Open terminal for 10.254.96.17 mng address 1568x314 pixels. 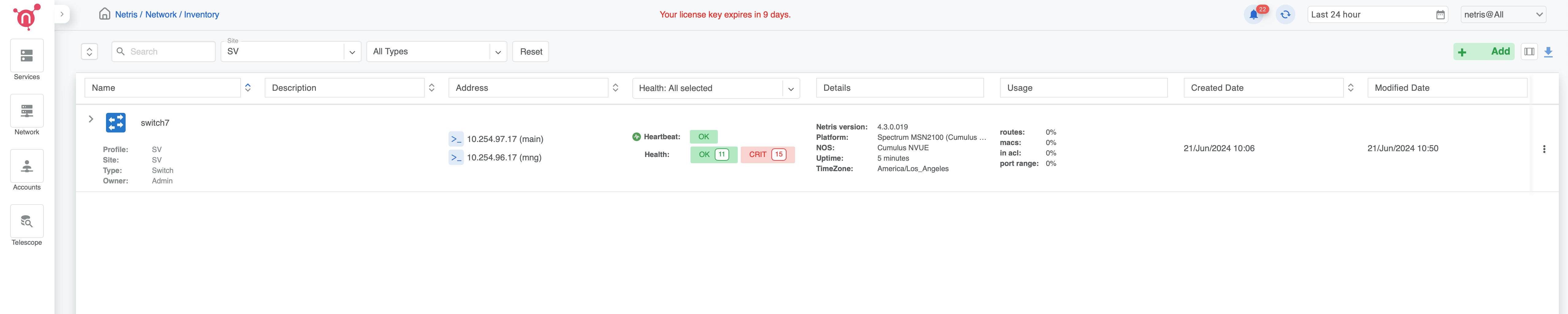coord(455,157)
